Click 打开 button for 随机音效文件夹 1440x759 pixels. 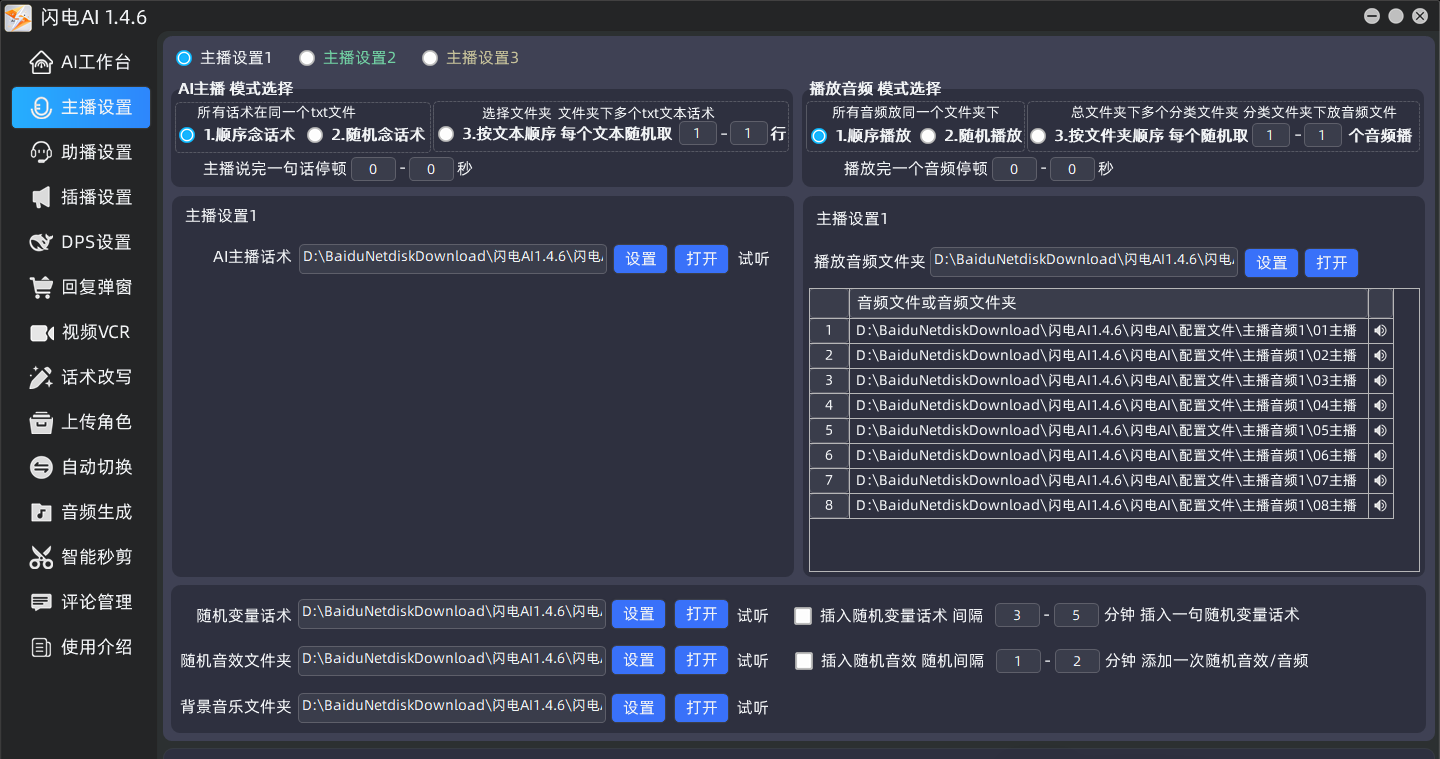click(x=701, y=660)
